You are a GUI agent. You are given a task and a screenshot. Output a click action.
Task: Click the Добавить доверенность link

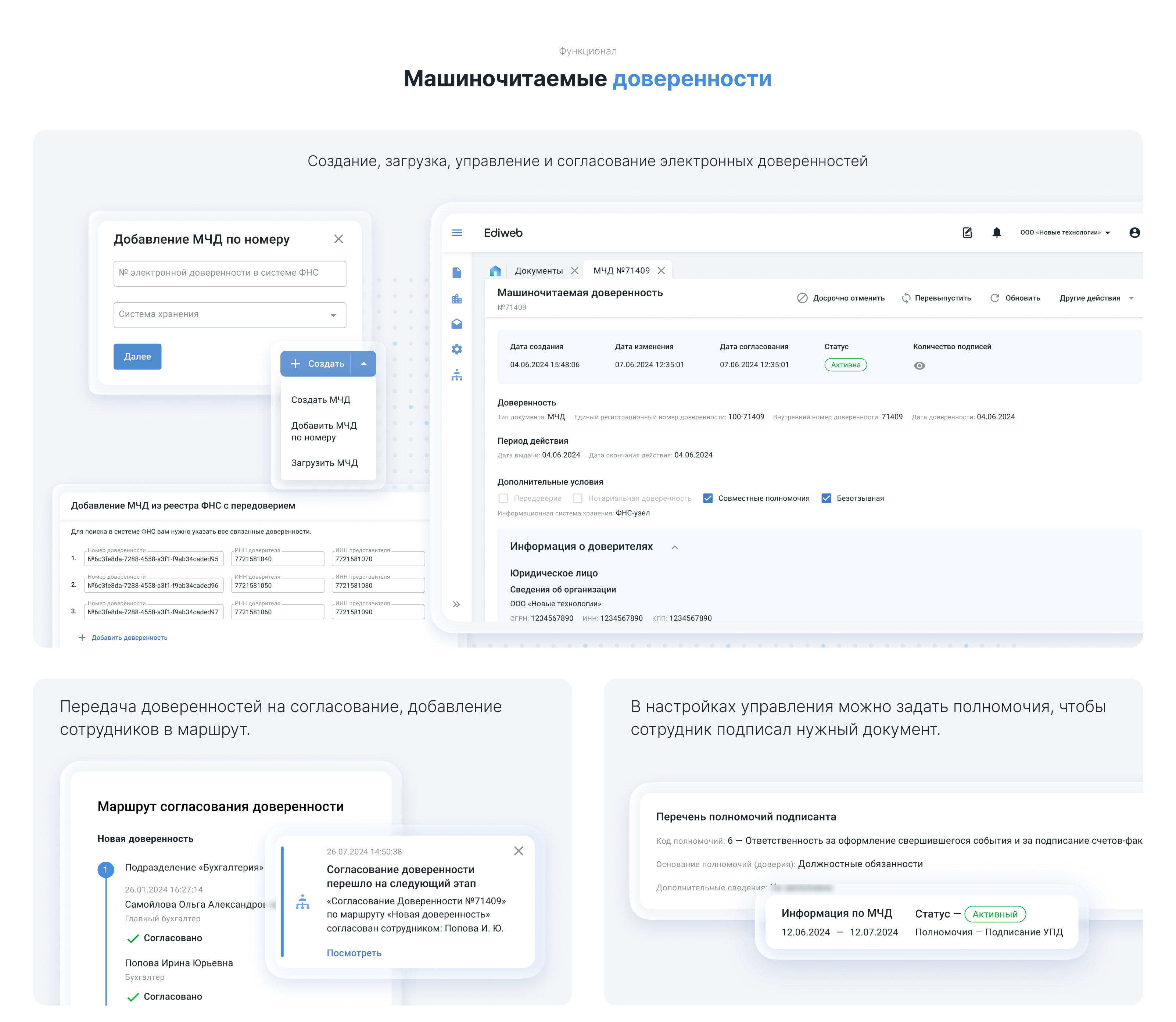(x=129, y=637)
